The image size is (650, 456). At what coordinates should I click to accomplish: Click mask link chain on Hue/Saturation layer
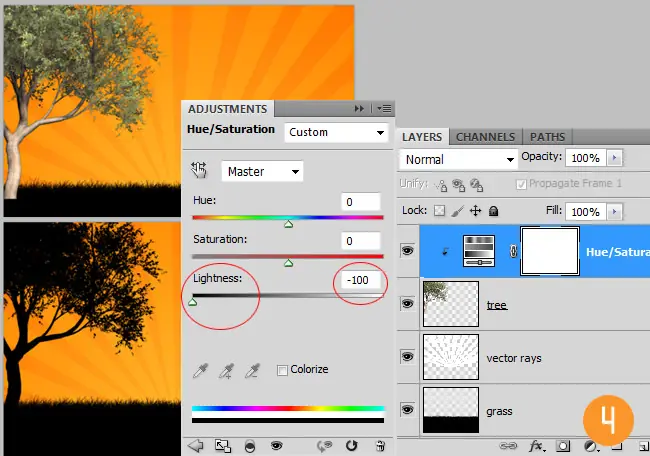click(x=513, y=251)
